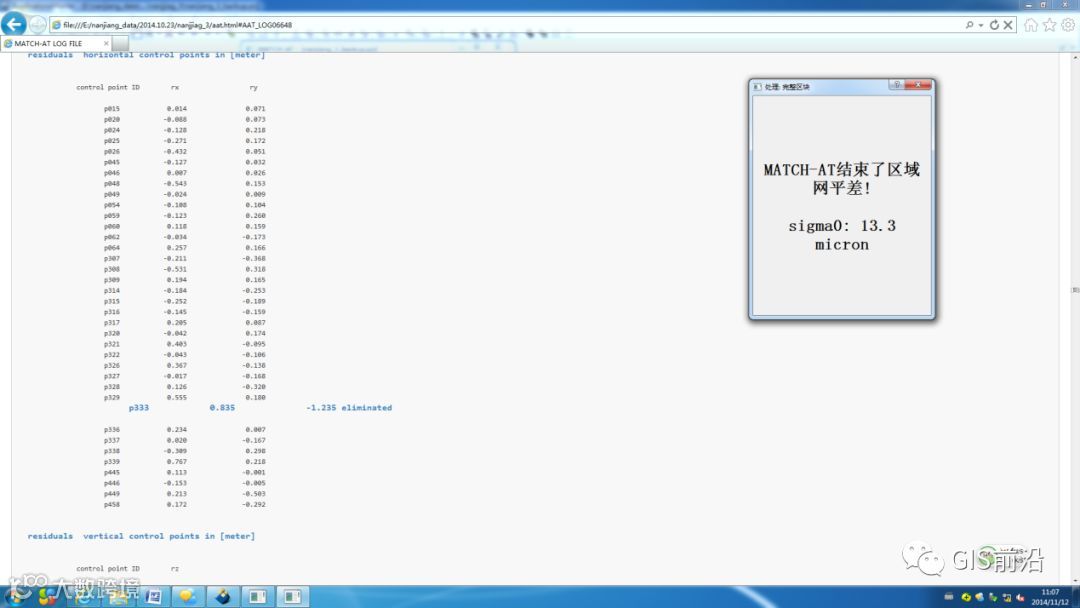The width and height of the screenshot is (1080, 608).
Task: Click the page scrollbar up arrow
Action: click(1074, 58)
